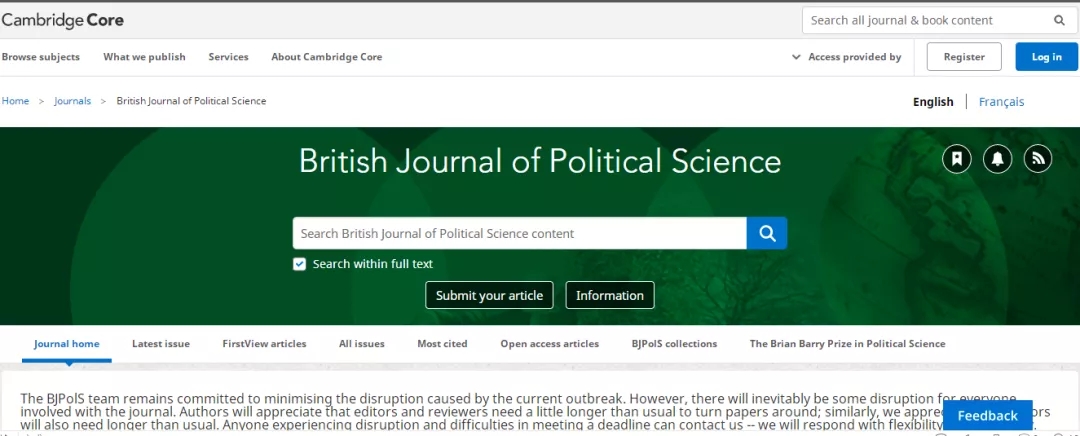This screenshot has height=436, width=1080.
Task: Expand the Access provided by dropdown
Action: click(846, 57)
